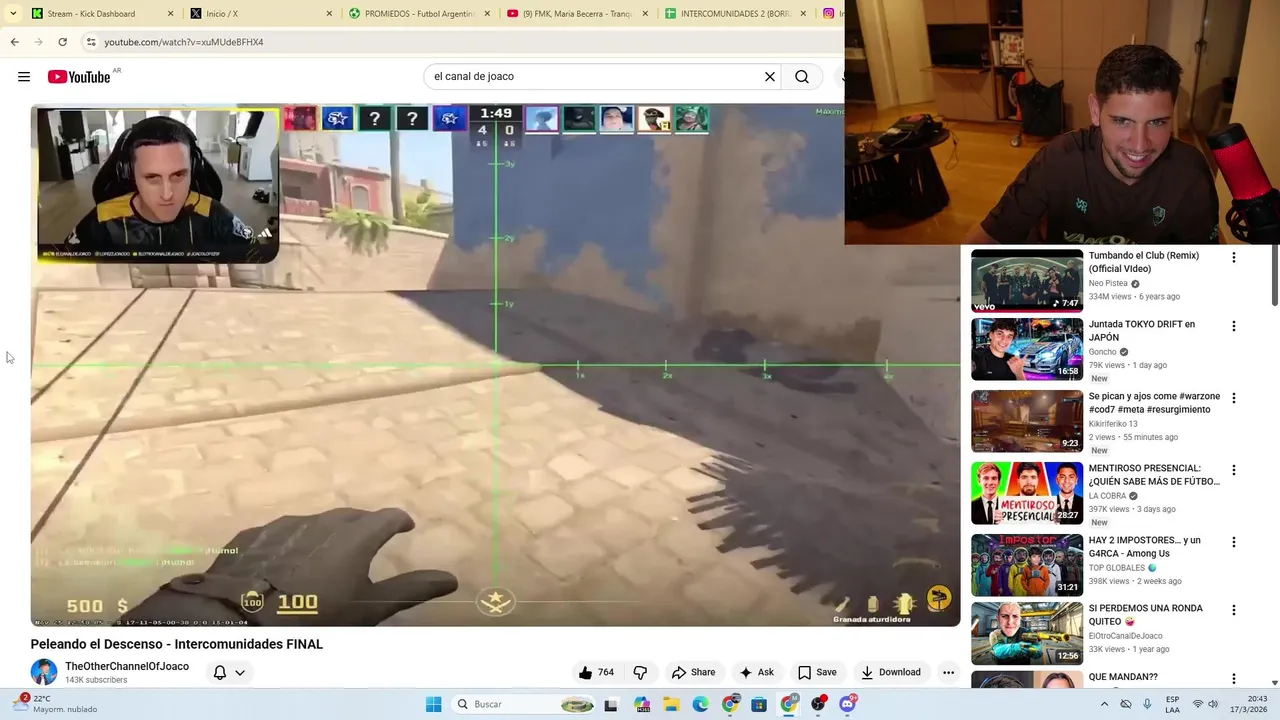This screenshot has width=1280, height=720.
Task: Open SI PERDEMOS UNA RONDA QUITEO thumbnail
Action: tap(1026, 633)
